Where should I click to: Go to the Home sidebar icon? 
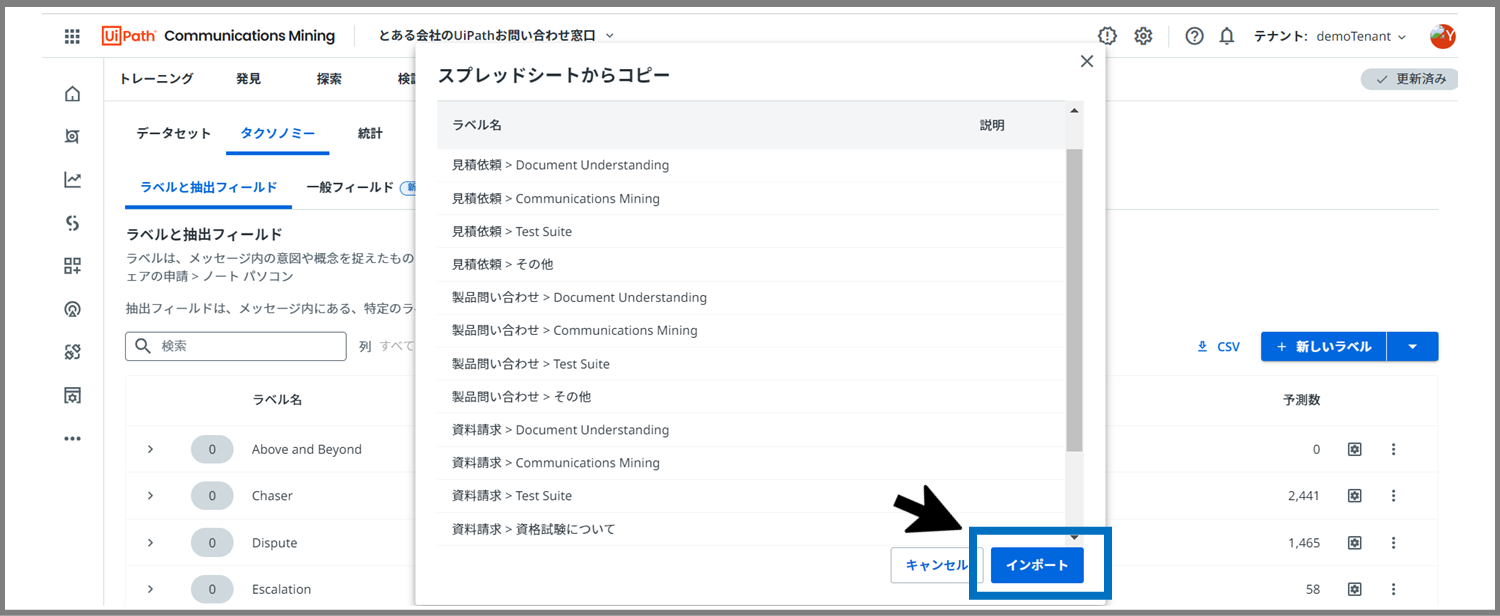pyautogui.click(x=72, y=94)
